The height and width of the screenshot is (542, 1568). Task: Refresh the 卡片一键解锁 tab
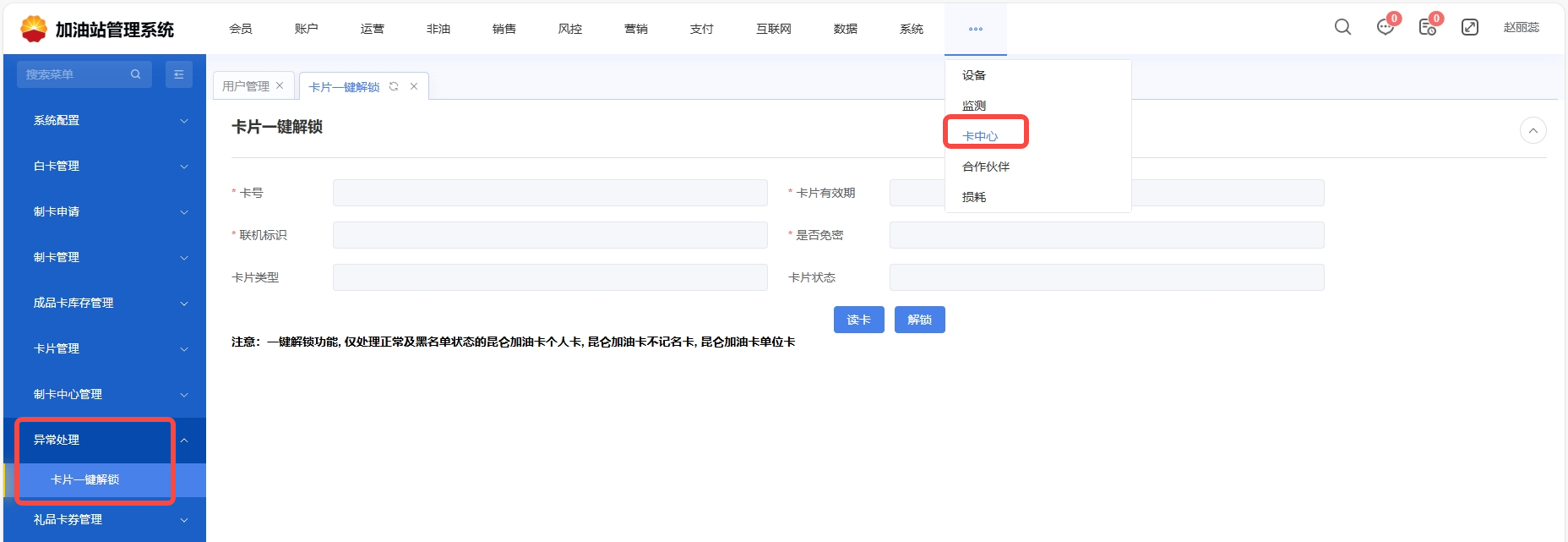pos(394,86)
